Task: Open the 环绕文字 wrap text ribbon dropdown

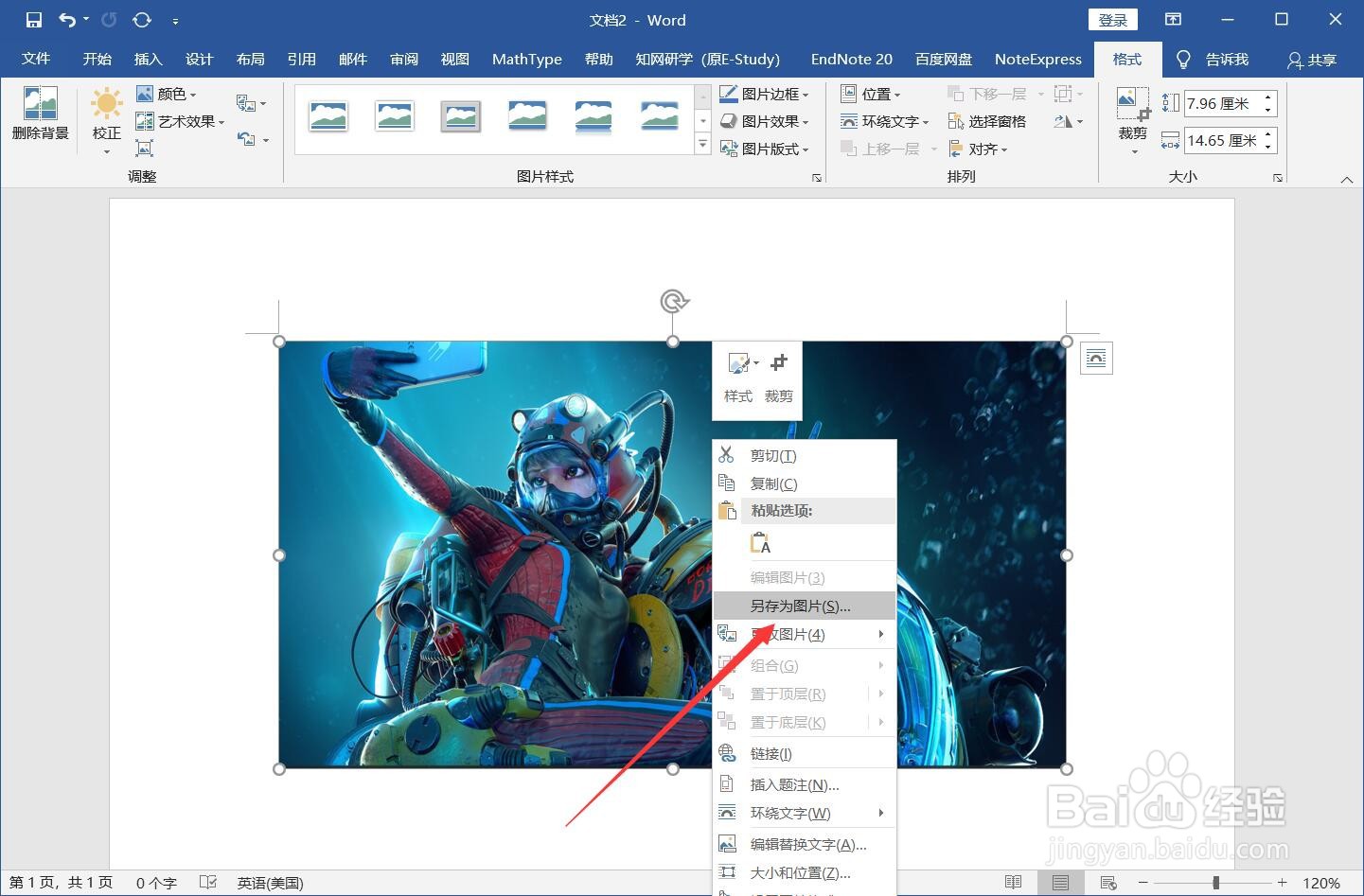Action: click(885, 121)
